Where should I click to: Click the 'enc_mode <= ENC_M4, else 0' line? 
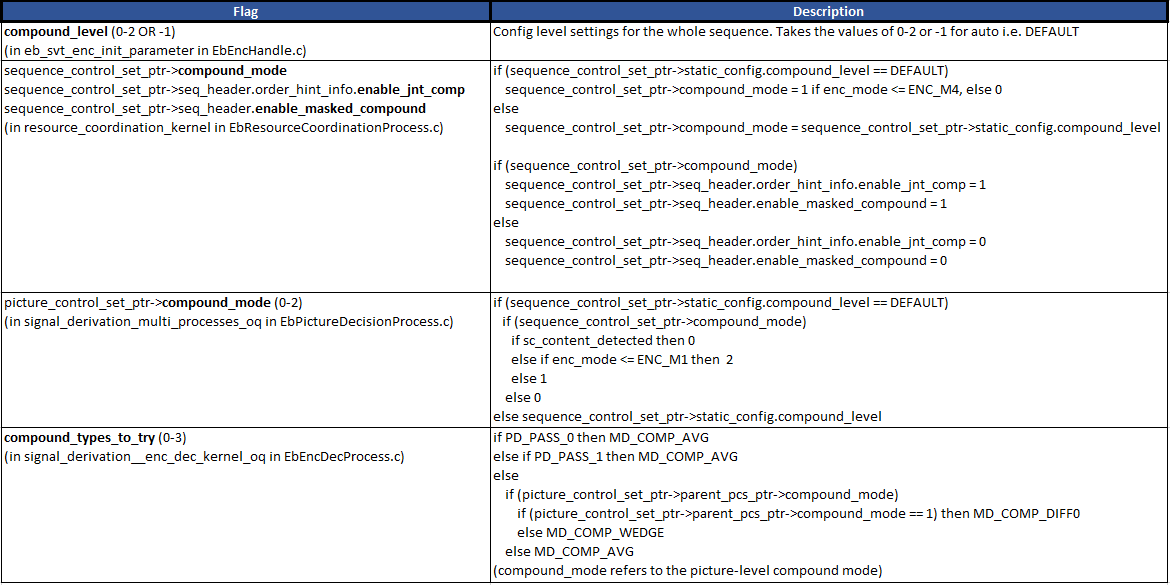click(753, 89)
